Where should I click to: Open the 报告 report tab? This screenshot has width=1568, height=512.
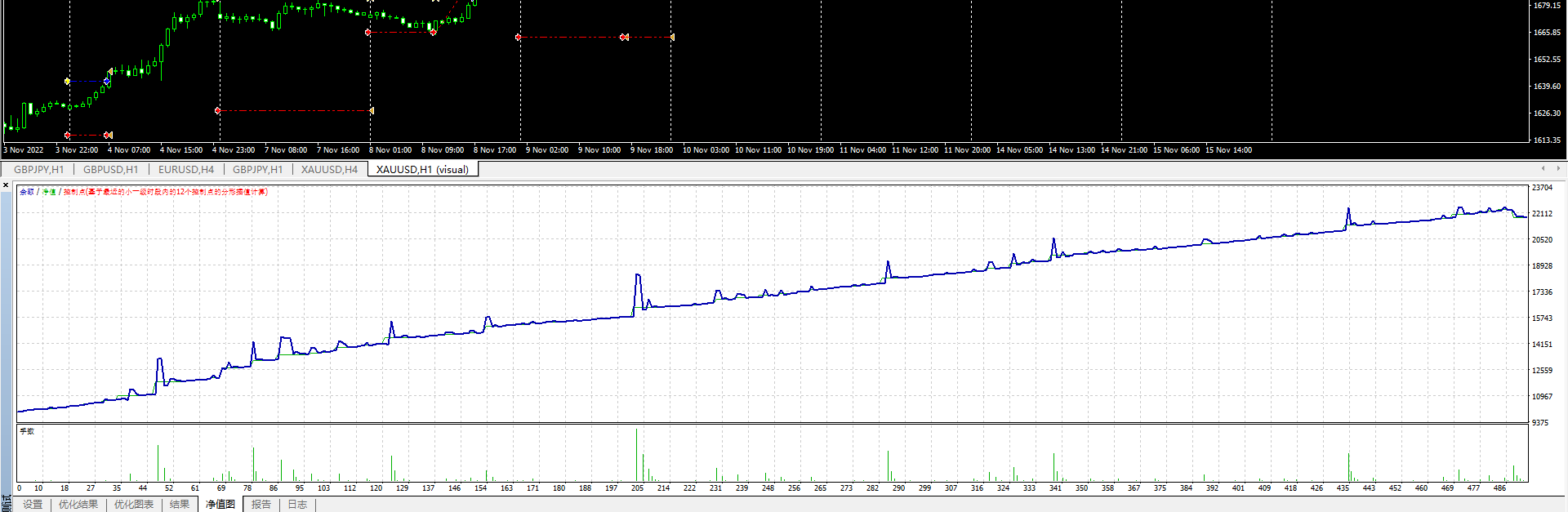(261, 505)
